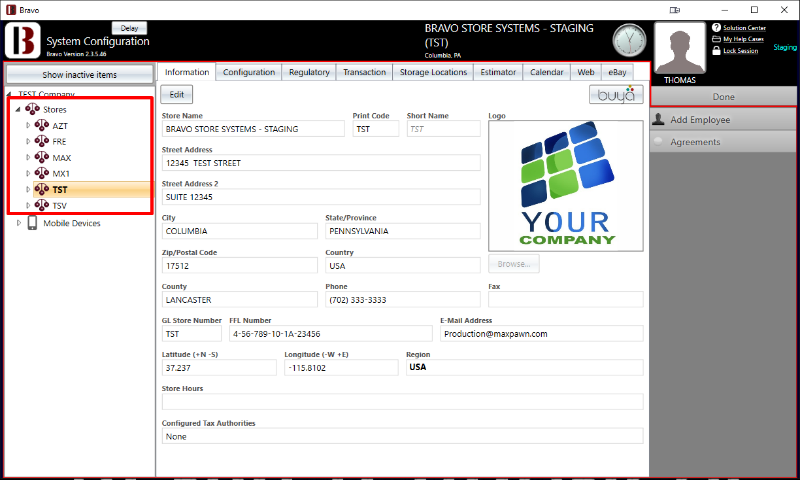Image resolution: width=800 pixels, height=480 pixels.
Task: Click the TST store scales icon
Action: pos(42,189)
